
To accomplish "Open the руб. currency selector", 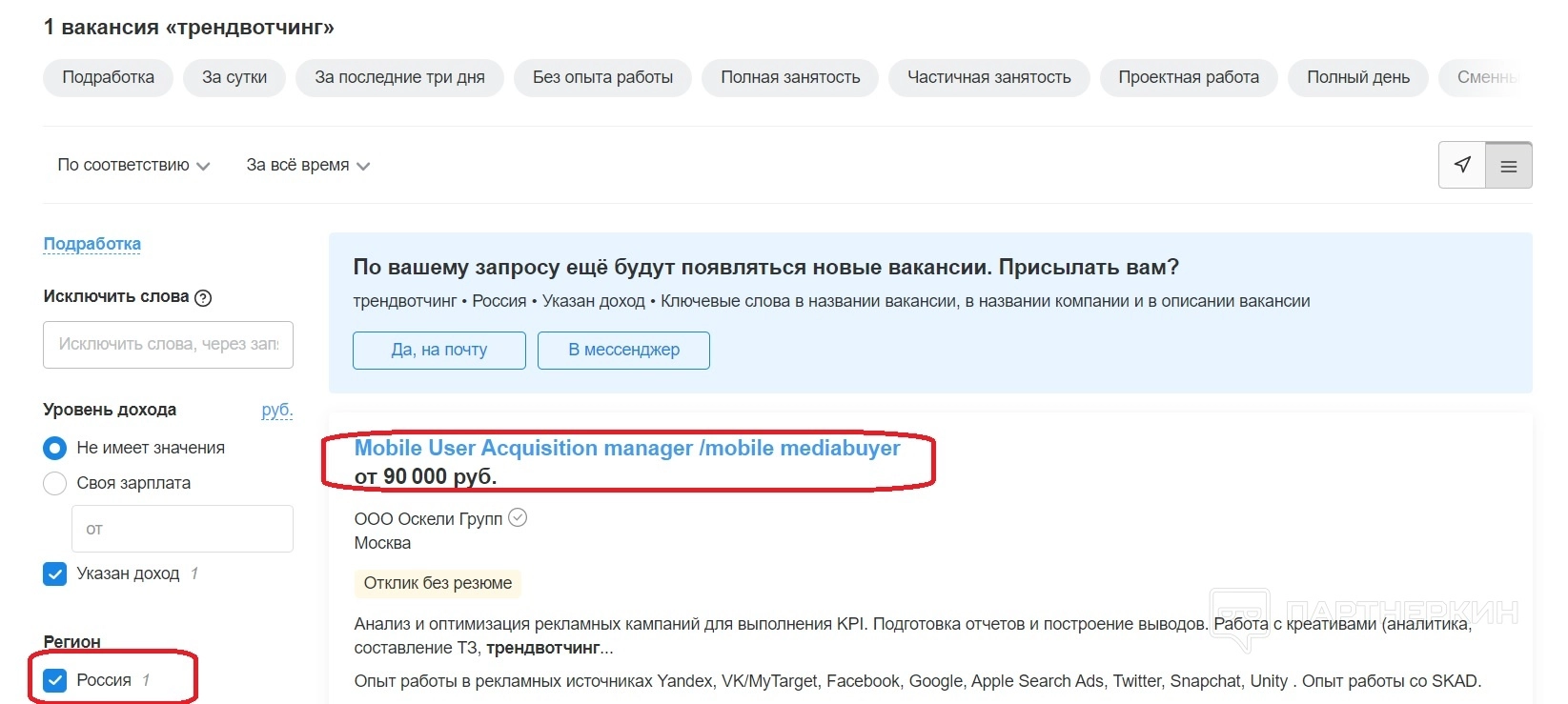I will (276, 410).
